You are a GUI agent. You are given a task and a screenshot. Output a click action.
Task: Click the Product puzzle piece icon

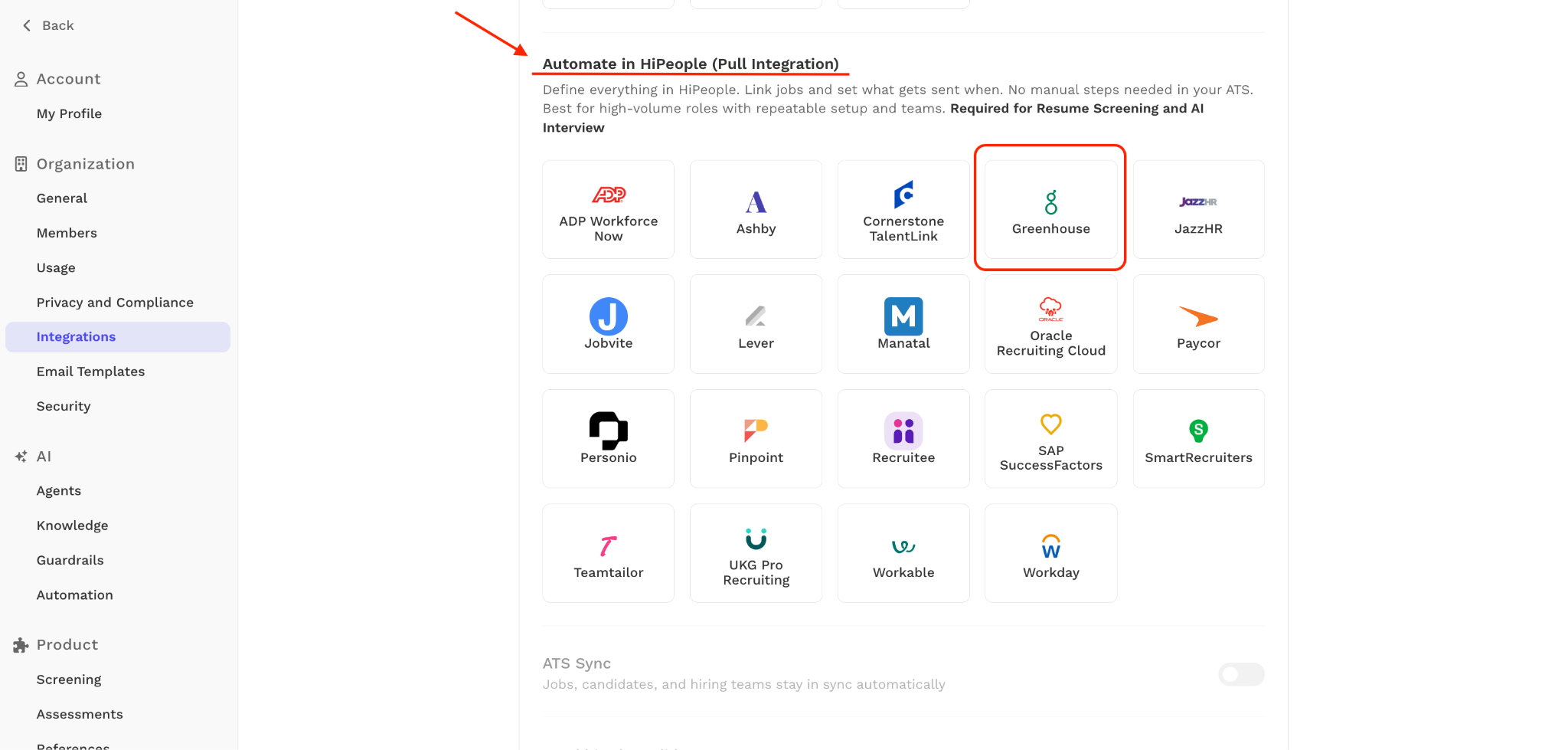pyautogui.click(x=21, y=645)
